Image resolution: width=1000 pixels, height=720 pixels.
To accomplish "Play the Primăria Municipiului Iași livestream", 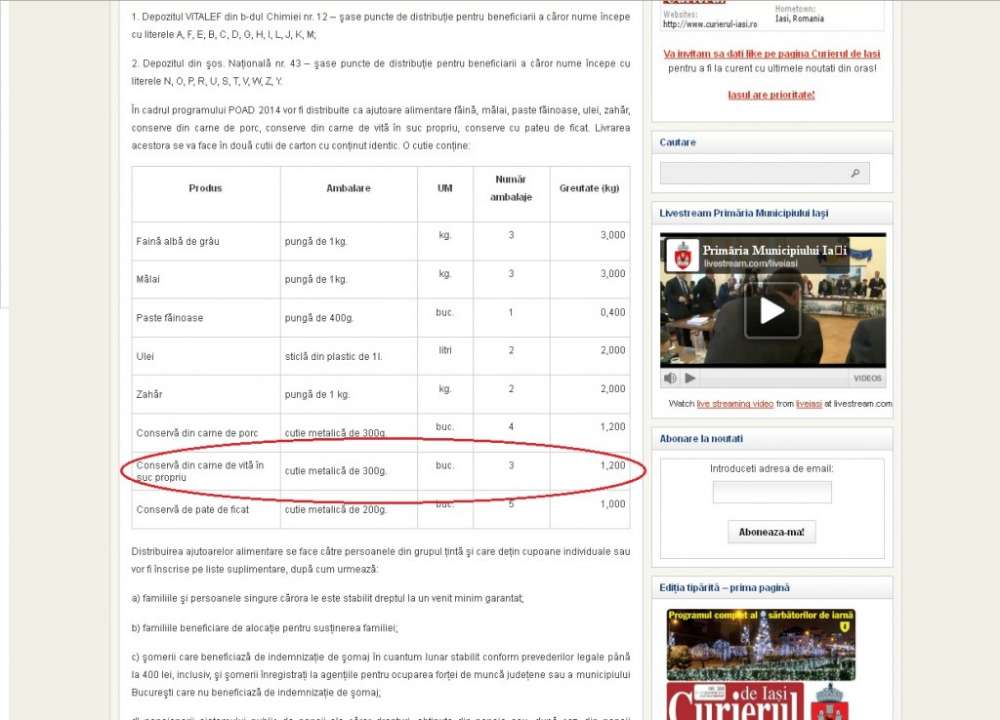I will point(772,311).
